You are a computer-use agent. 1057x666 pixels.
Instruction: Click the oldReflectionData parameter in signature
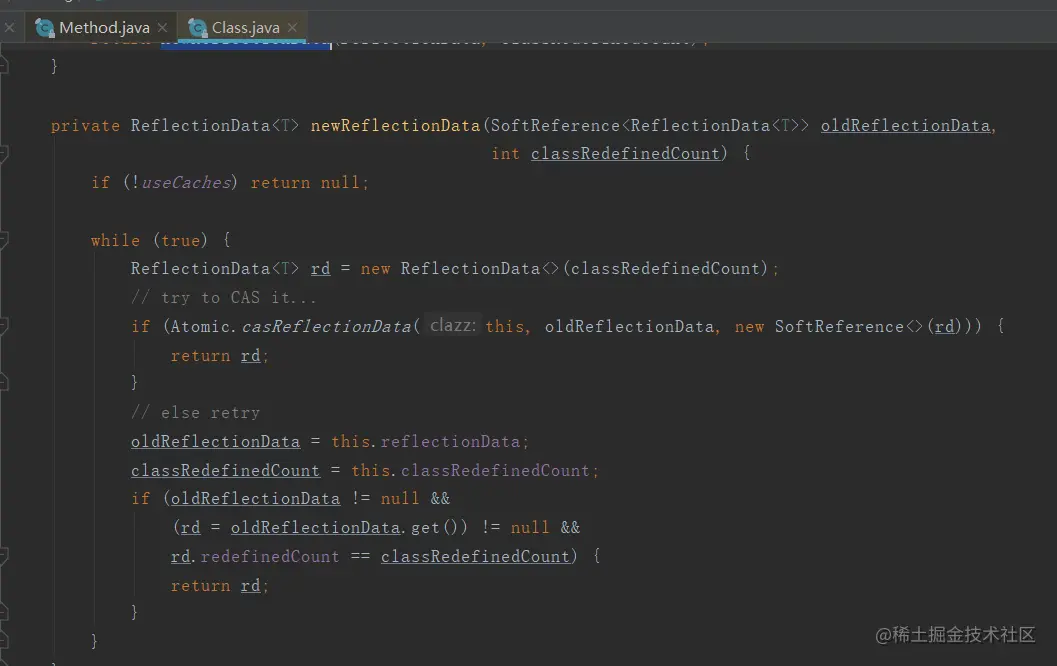(x=905, y=125)
